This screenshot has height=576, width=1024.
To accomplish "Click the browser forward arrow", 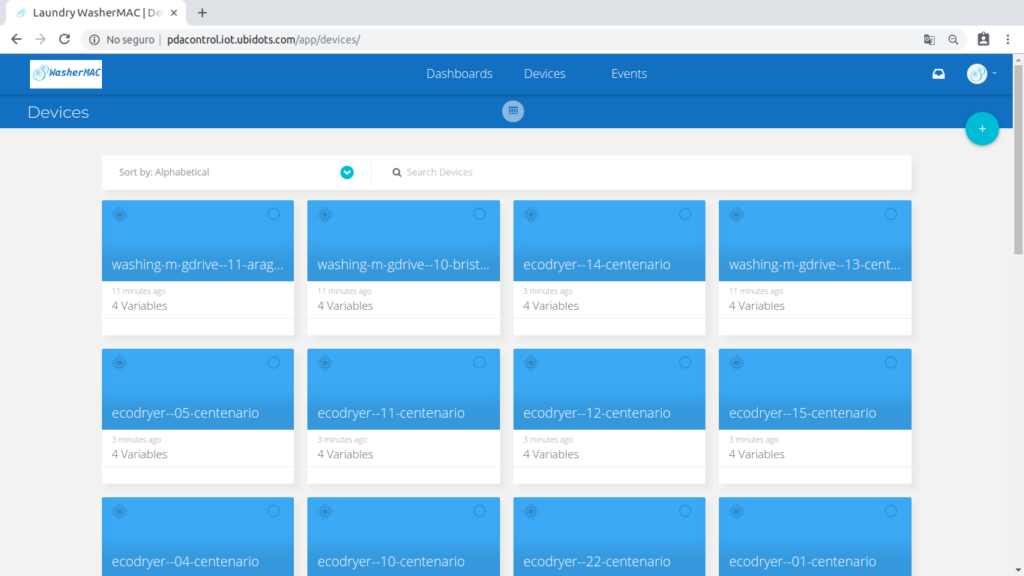I will pyautogui.click(x=40, y=39).
